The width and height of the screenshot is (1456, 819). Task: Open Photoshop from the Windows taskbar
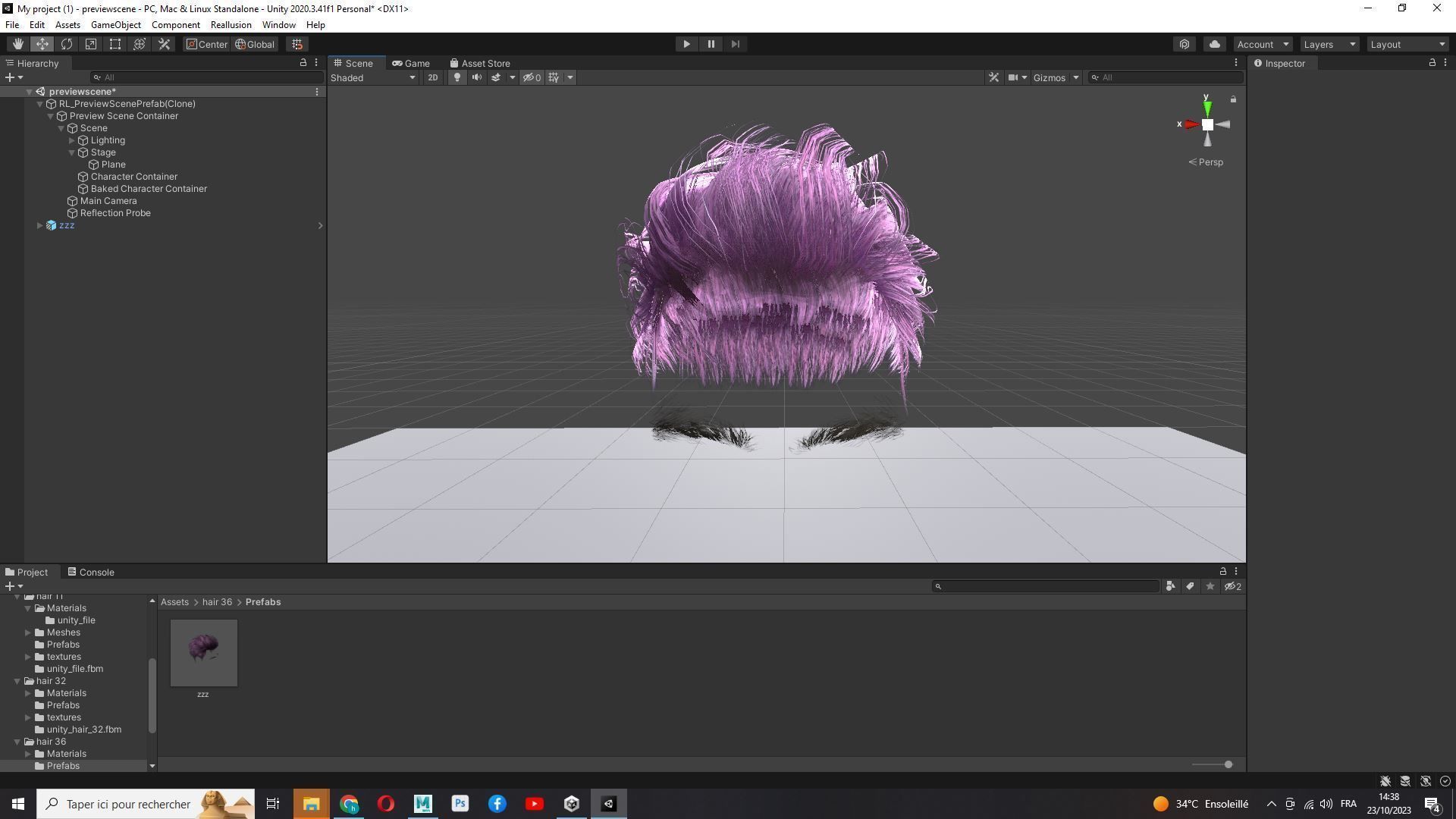(460, 804)
